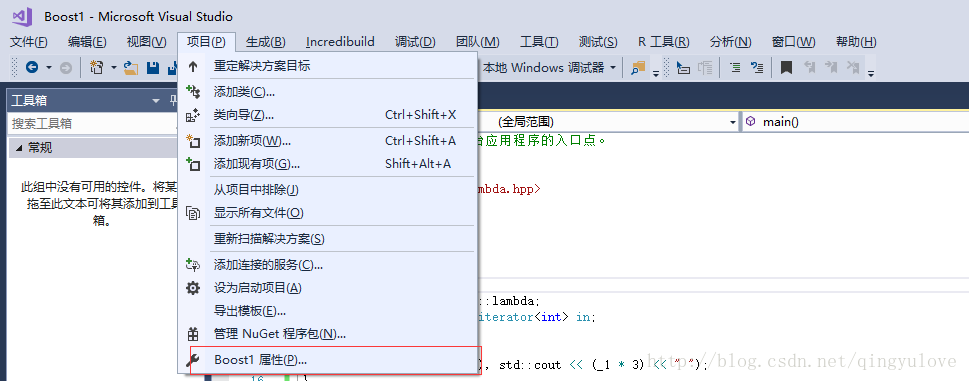This screenshot has width=969, height=381.
Task: Click the Navigate Backward arrow icon
Action: (32, 67)
